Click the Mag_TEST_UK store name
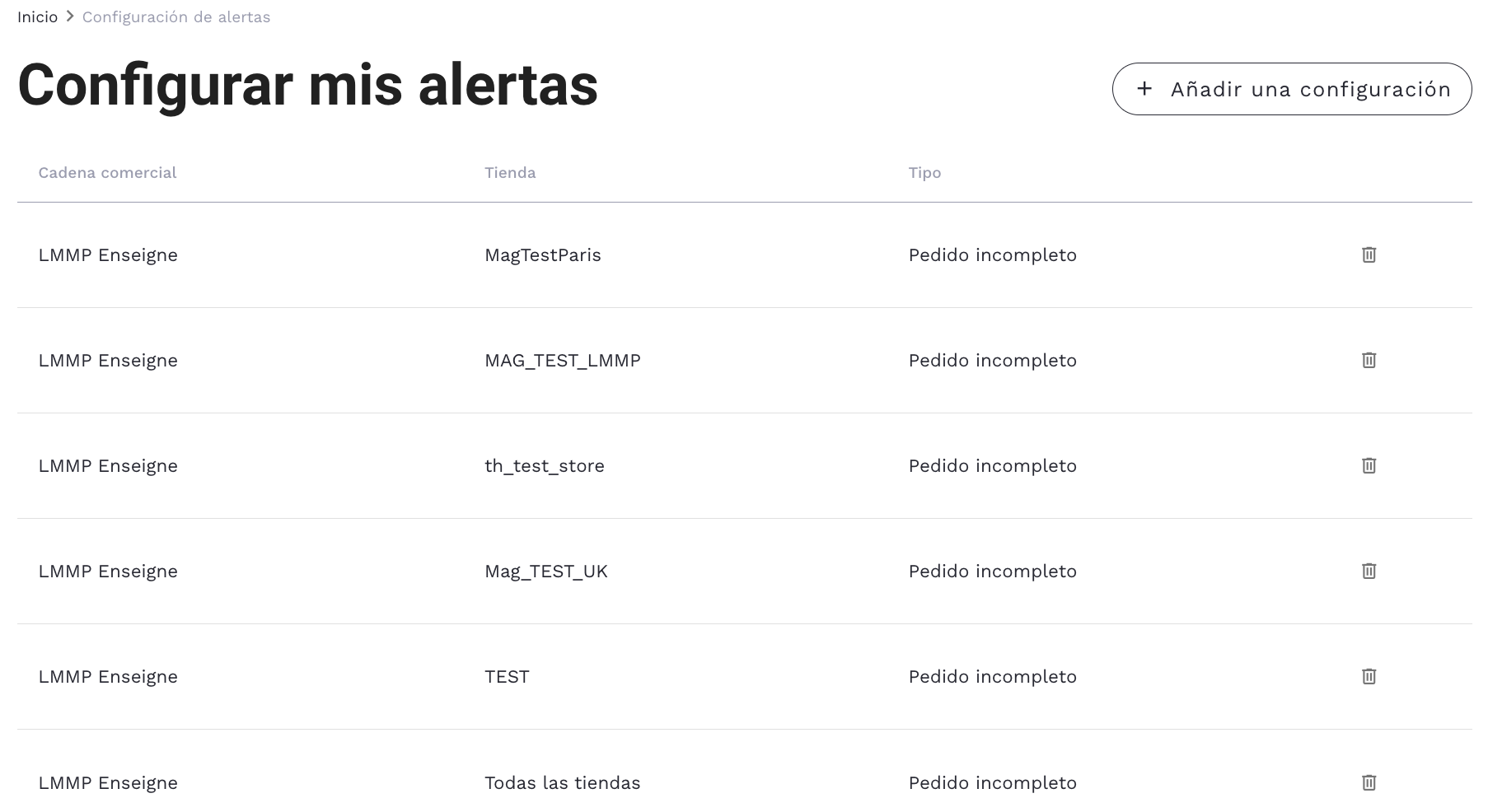 (546, 572)
